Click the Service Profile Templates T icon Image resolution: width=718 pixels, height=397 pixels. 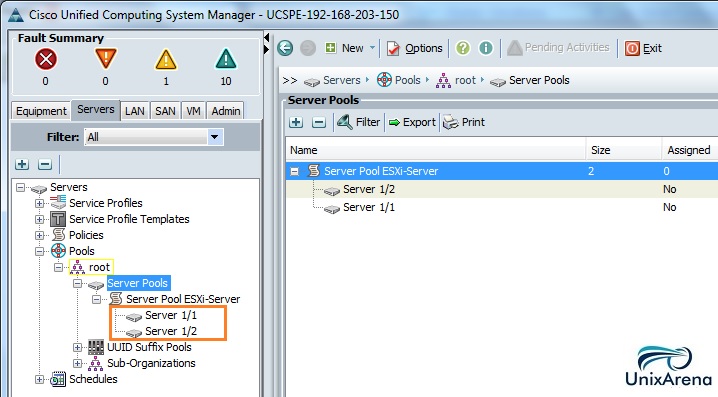click(58, 219)
